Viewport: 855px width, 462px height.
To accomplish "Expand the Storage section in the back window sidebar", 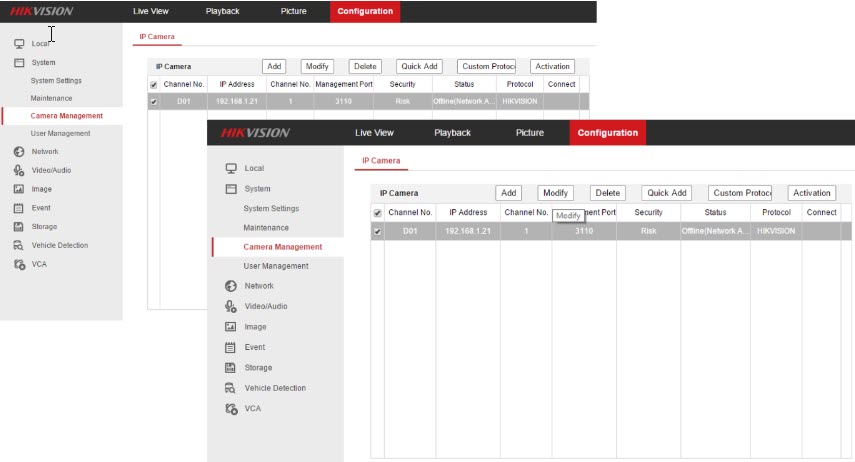I will click(44, 227).
